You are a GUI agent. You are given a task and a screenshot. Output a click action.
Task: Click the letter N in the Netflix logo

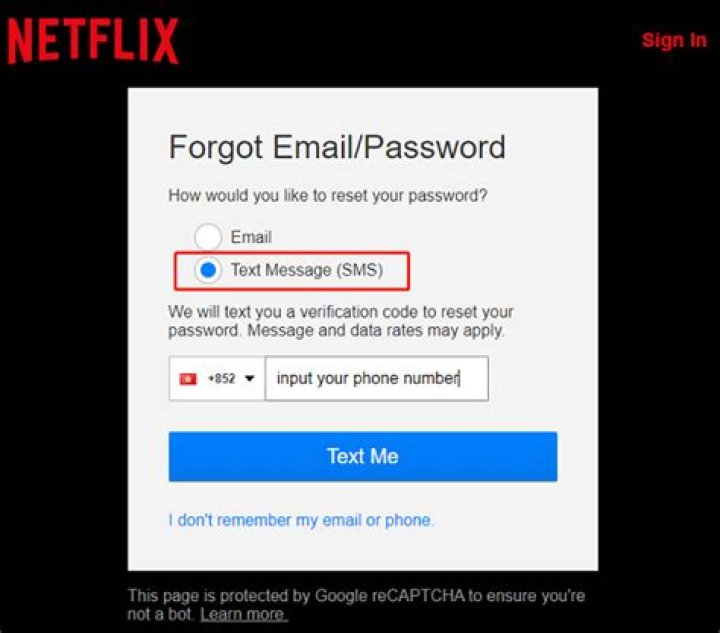click(24, 41)
